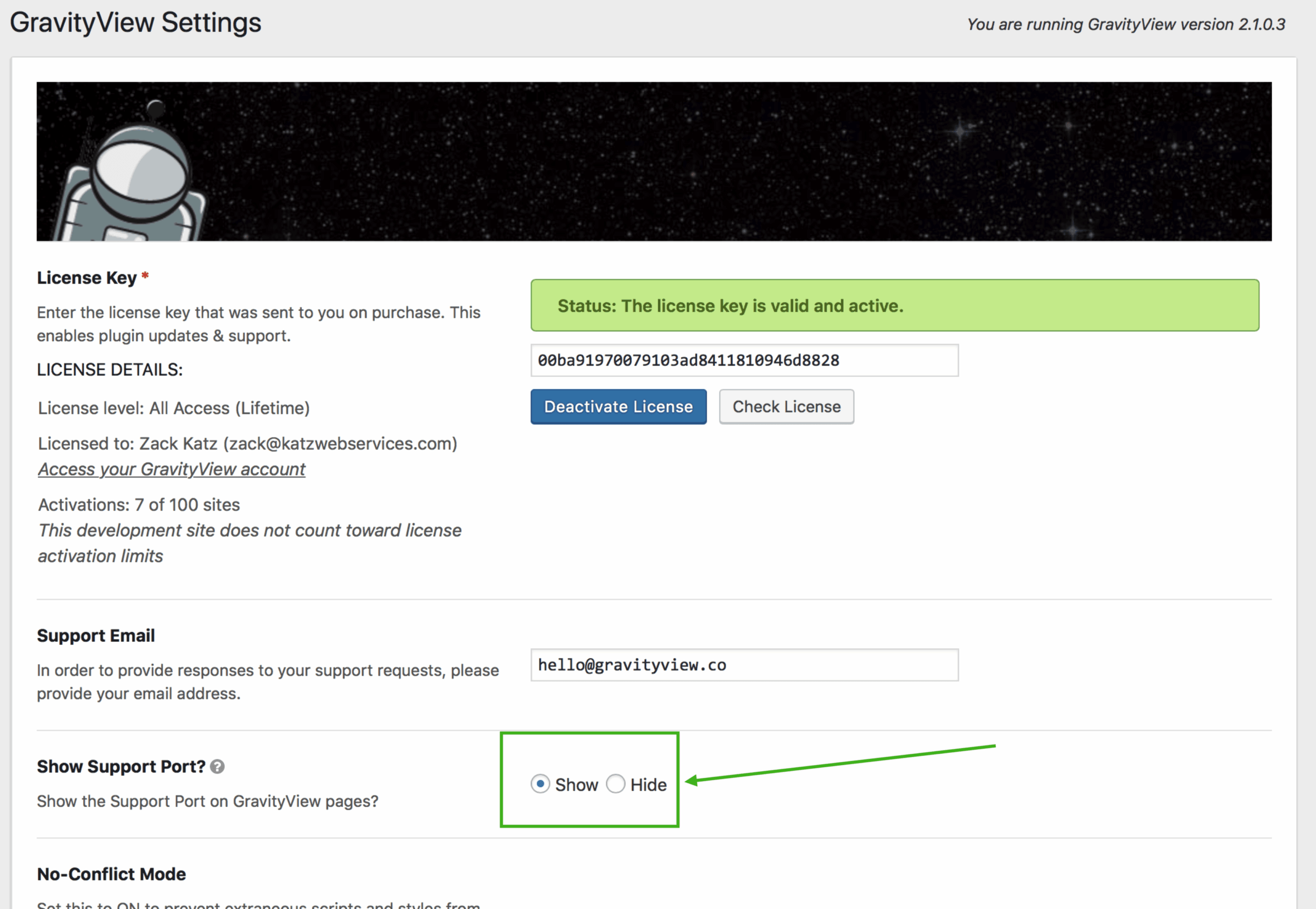Focus the license key text field
The height and width of the screenshot is (909, 1316).
click(744, 361)
